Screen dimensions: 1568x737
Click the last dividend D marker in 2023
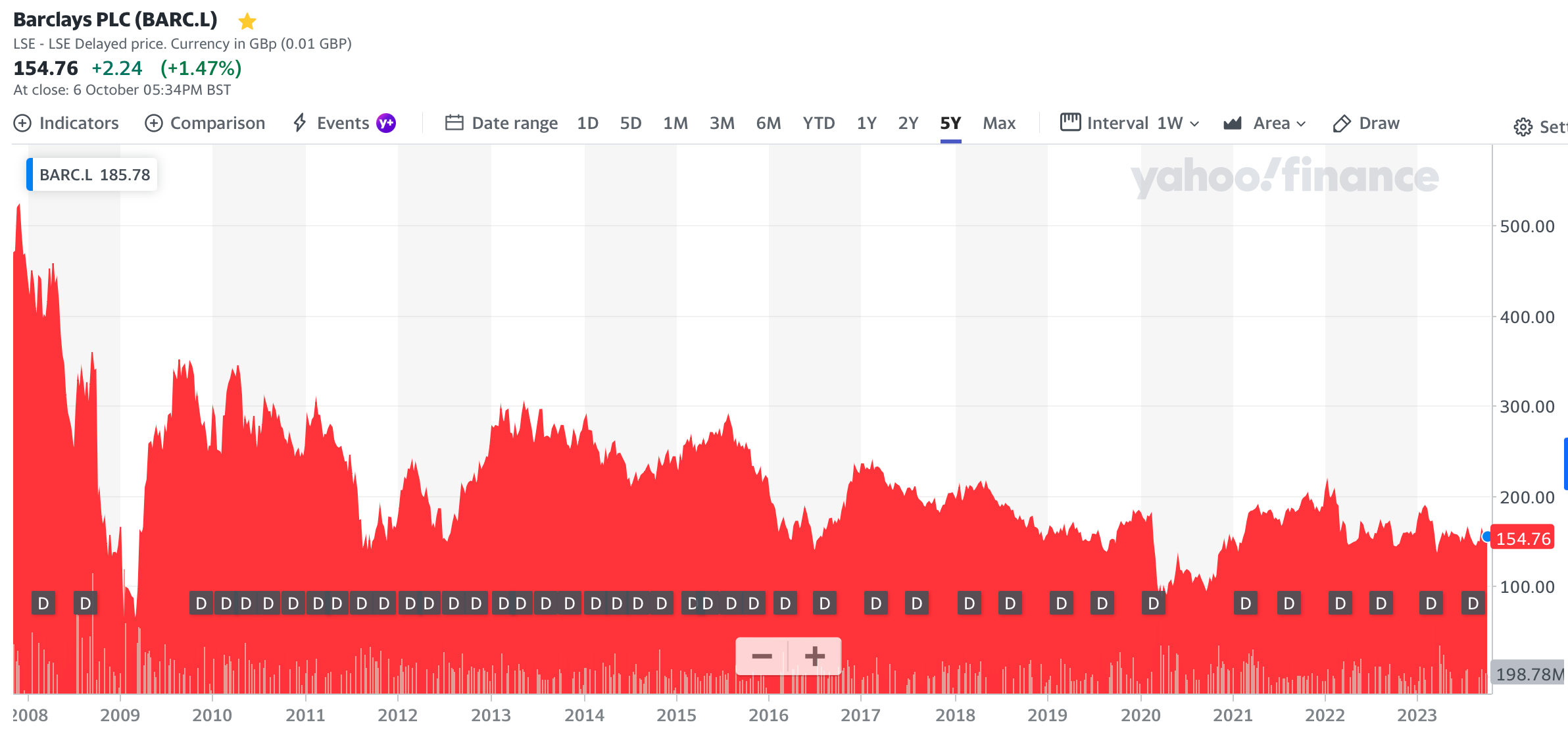(x=1473, y=603)
